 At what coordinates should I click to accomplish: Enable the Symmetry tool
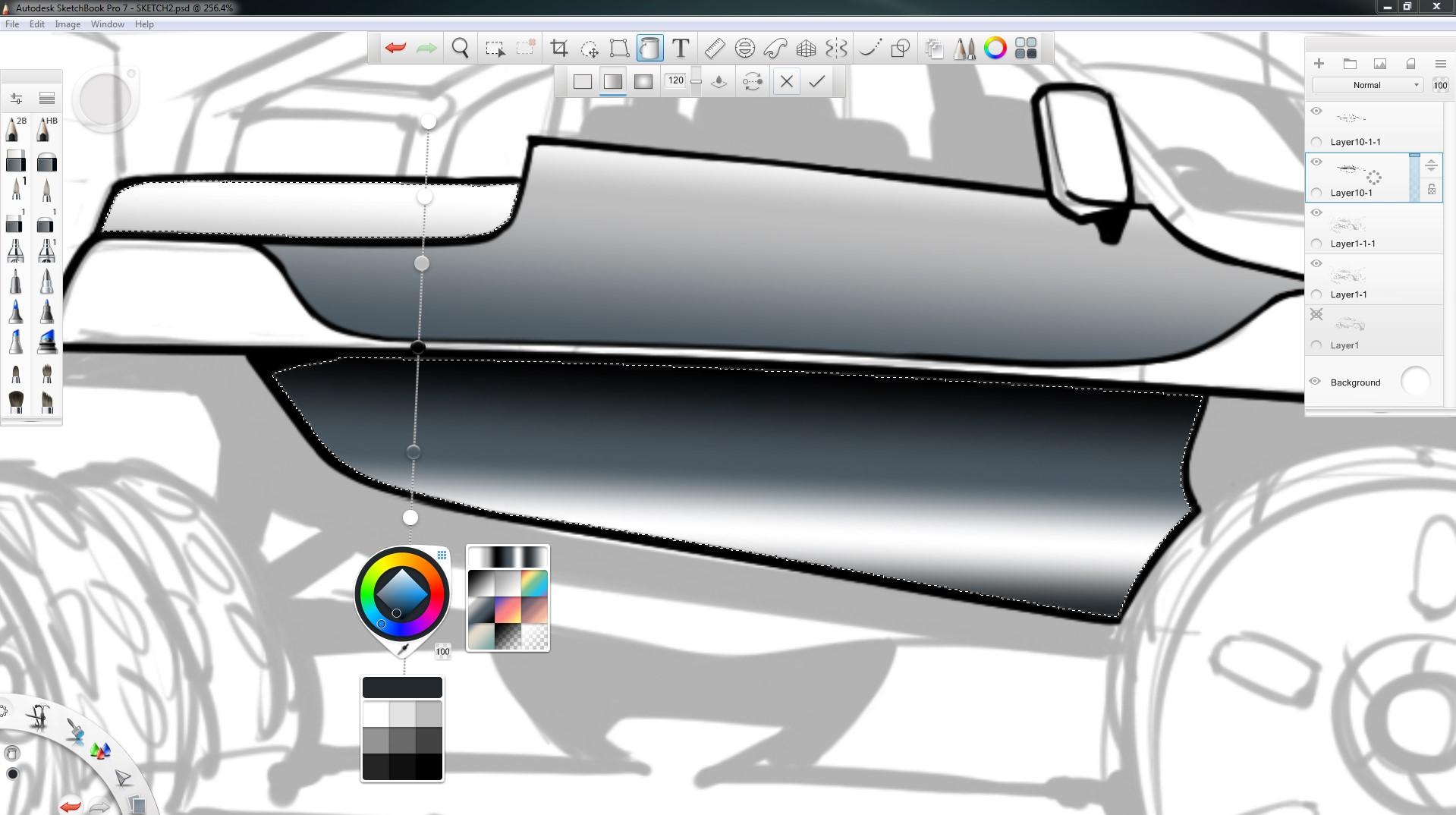836,49
